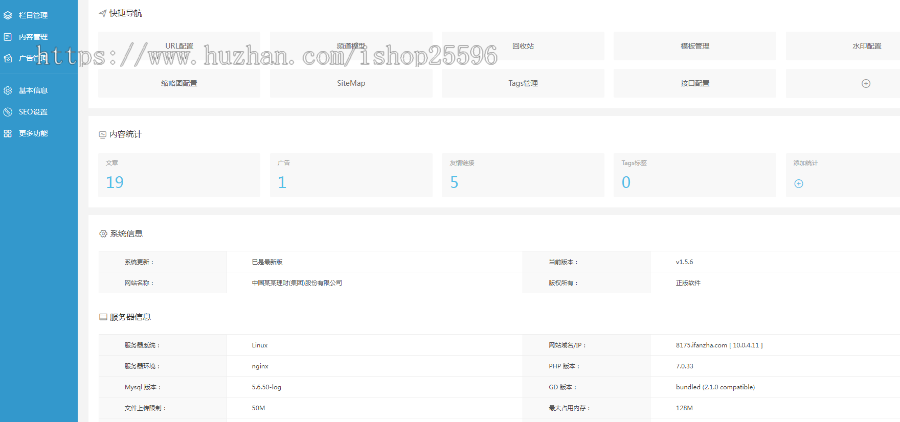Open 更多功能 in the sidebar
Screen dimensions: 900x422
click(33, 133)
